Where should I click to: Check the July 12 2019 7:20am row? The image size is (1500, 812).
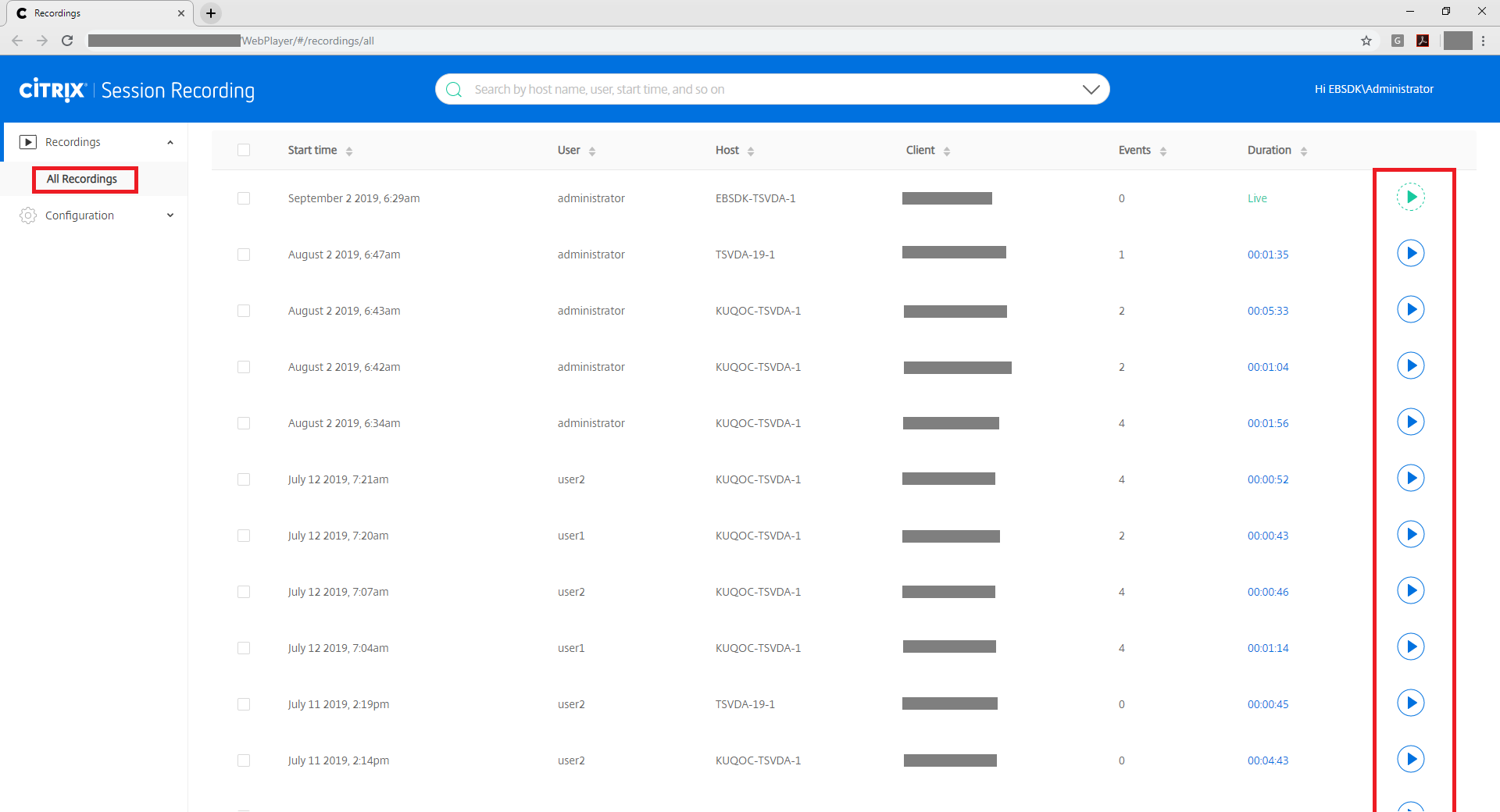244,536
